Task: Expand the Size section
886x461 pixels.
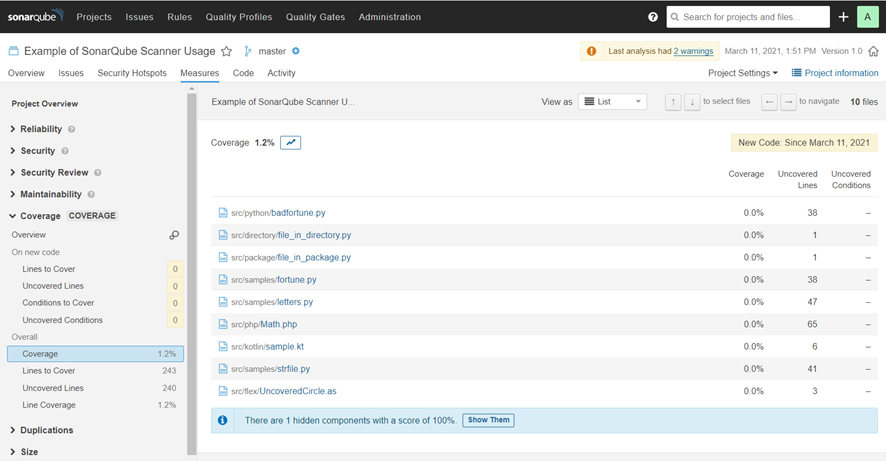Action: click(x=24, y=452)
